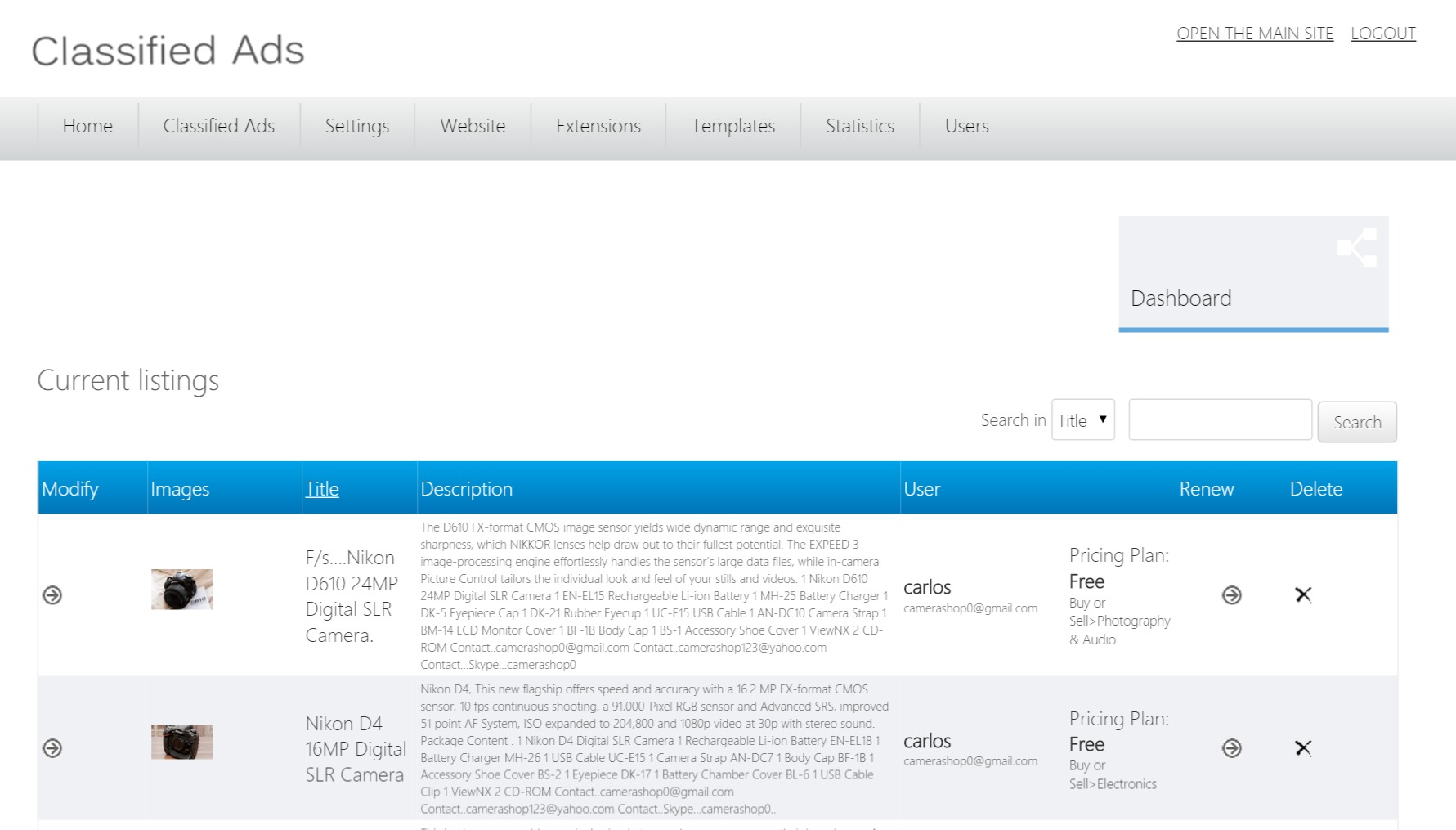Open the main site

[1255, 33]
